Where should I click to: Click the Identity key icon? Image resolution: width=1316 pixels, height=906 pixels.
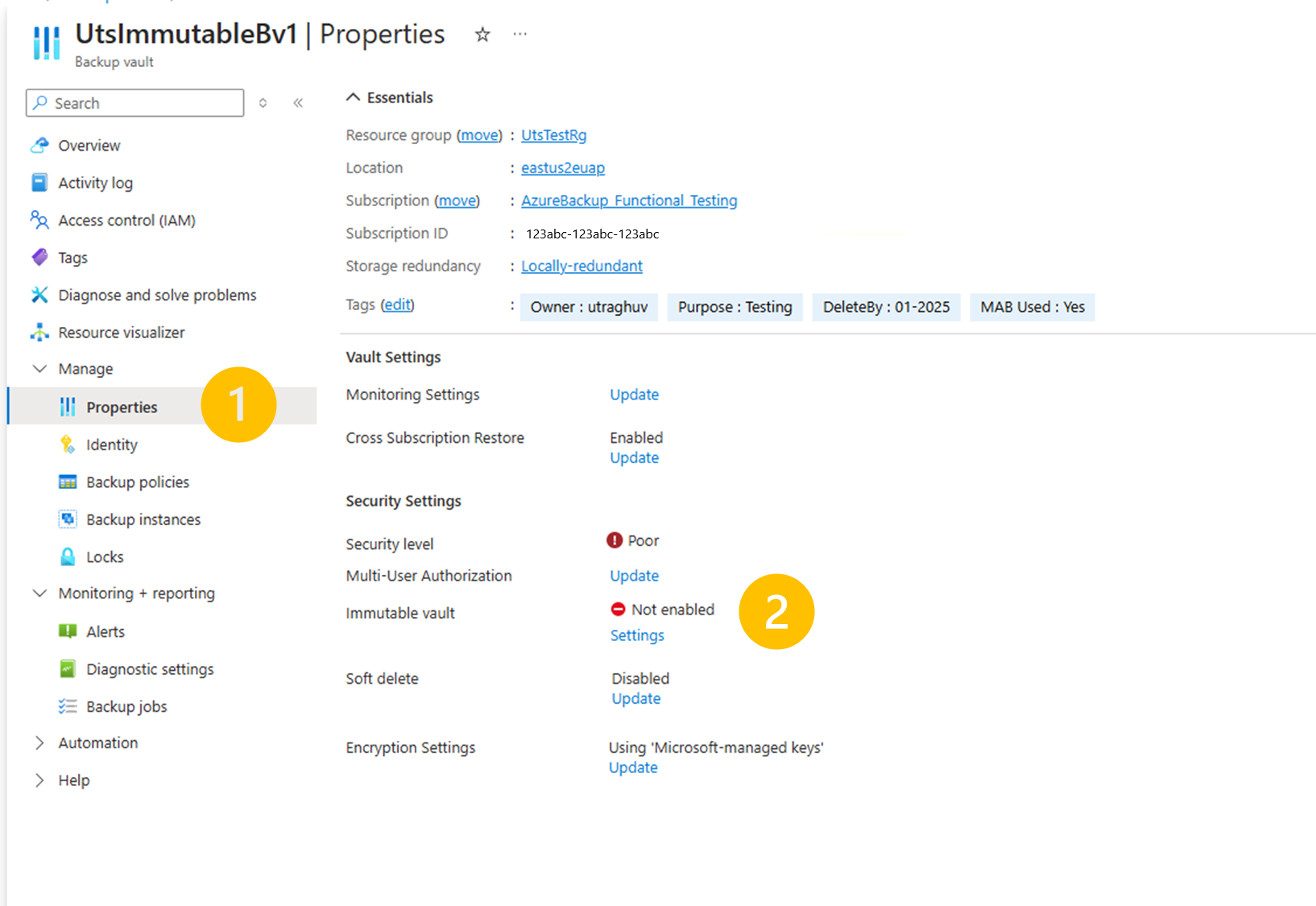coord(68,445)
